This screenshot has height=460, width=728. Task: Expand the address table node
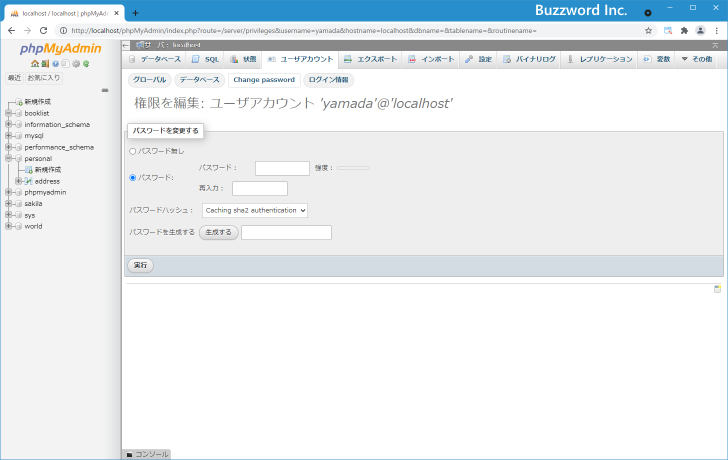pos(18,181)
